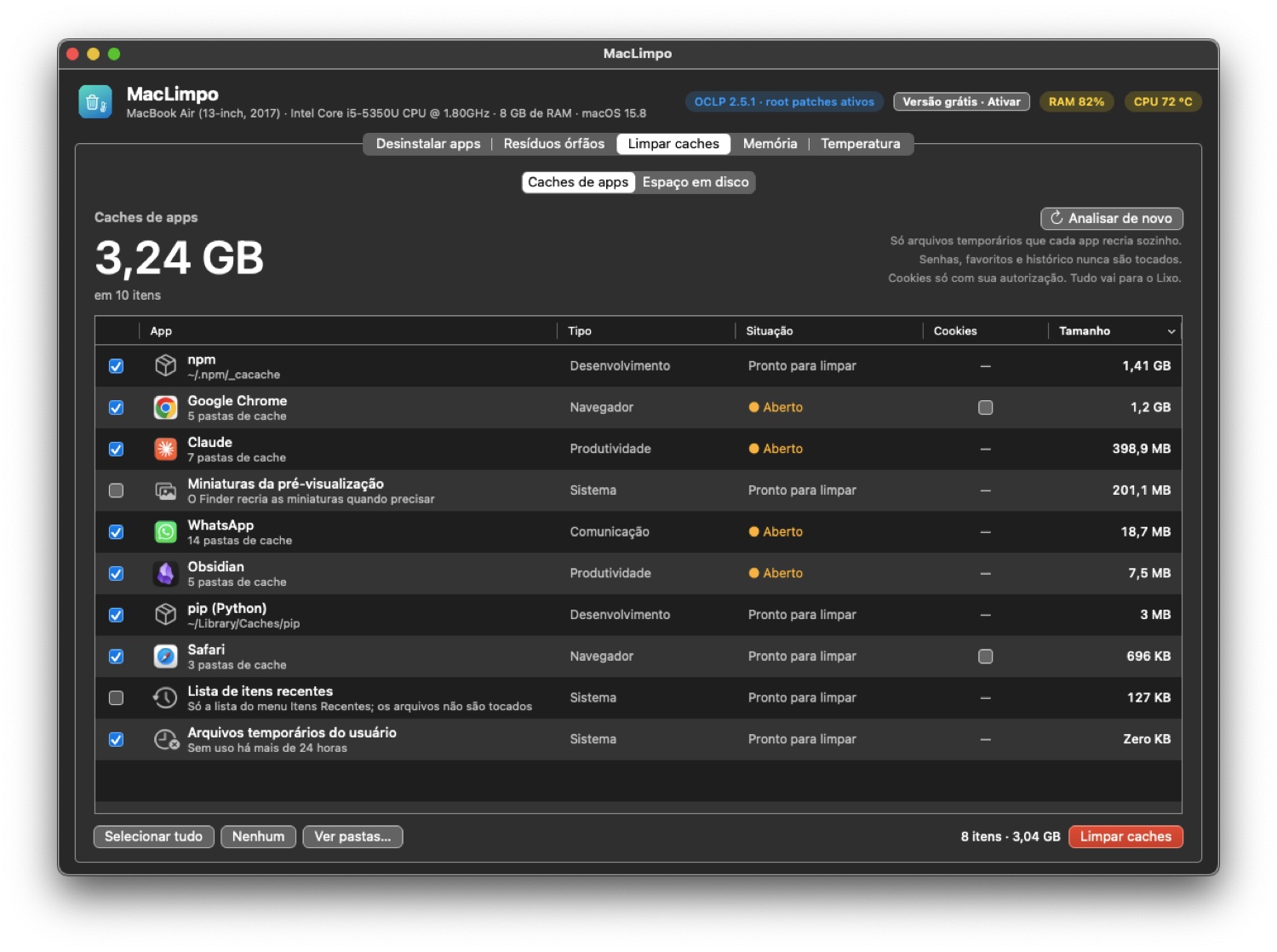Click the recent items history clock icon
Viewport: 1277px width, 952px height.
165,698
